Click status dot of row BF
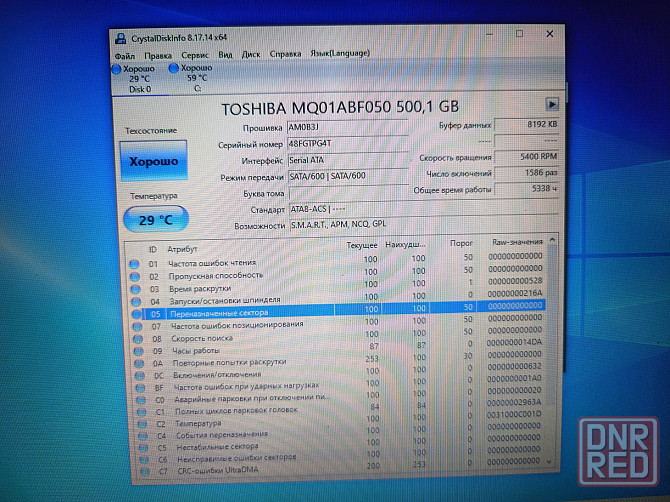Viewport: 670px width, 502px height. (x=141, y=388)
